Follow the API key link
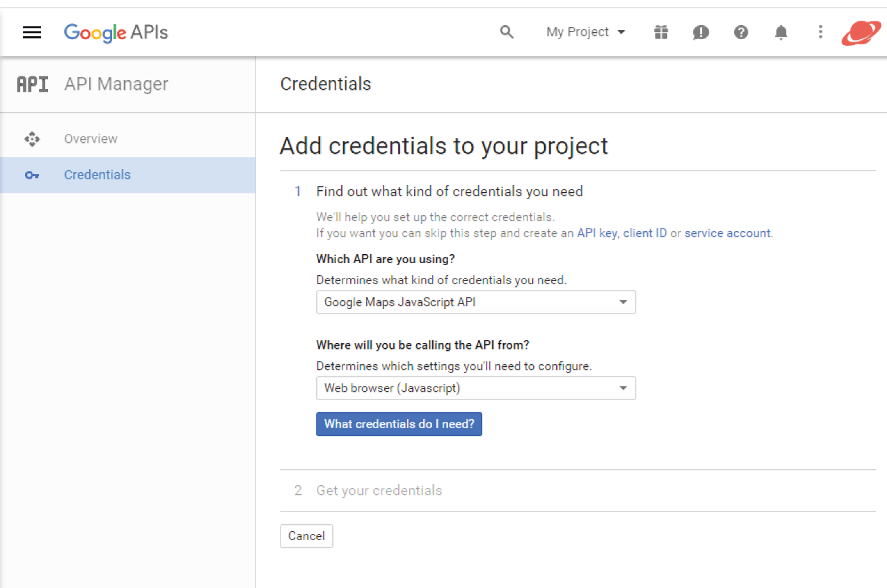The width and height of the screenshot is (887, 588). point(597,233)
